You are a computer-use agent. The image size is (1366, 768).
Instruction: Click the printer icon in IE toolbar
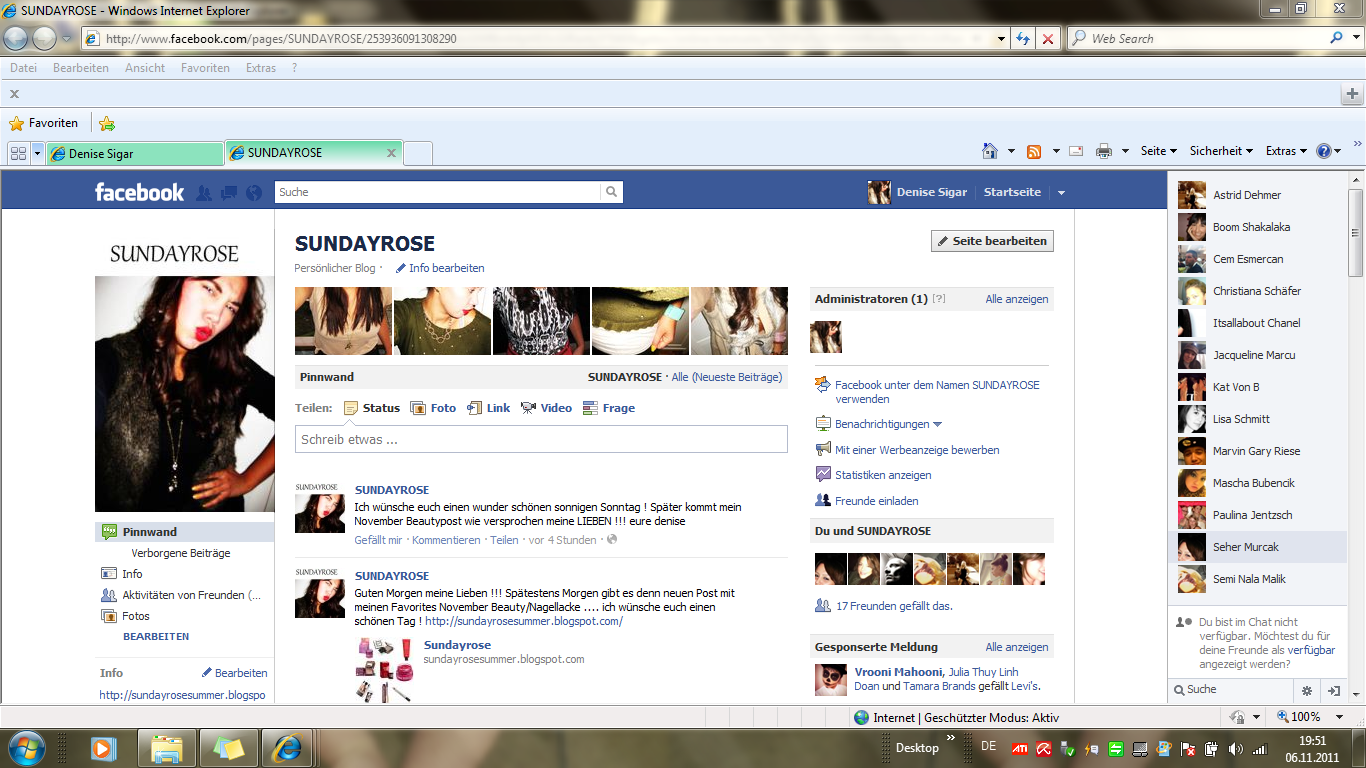pos(1104,152)
